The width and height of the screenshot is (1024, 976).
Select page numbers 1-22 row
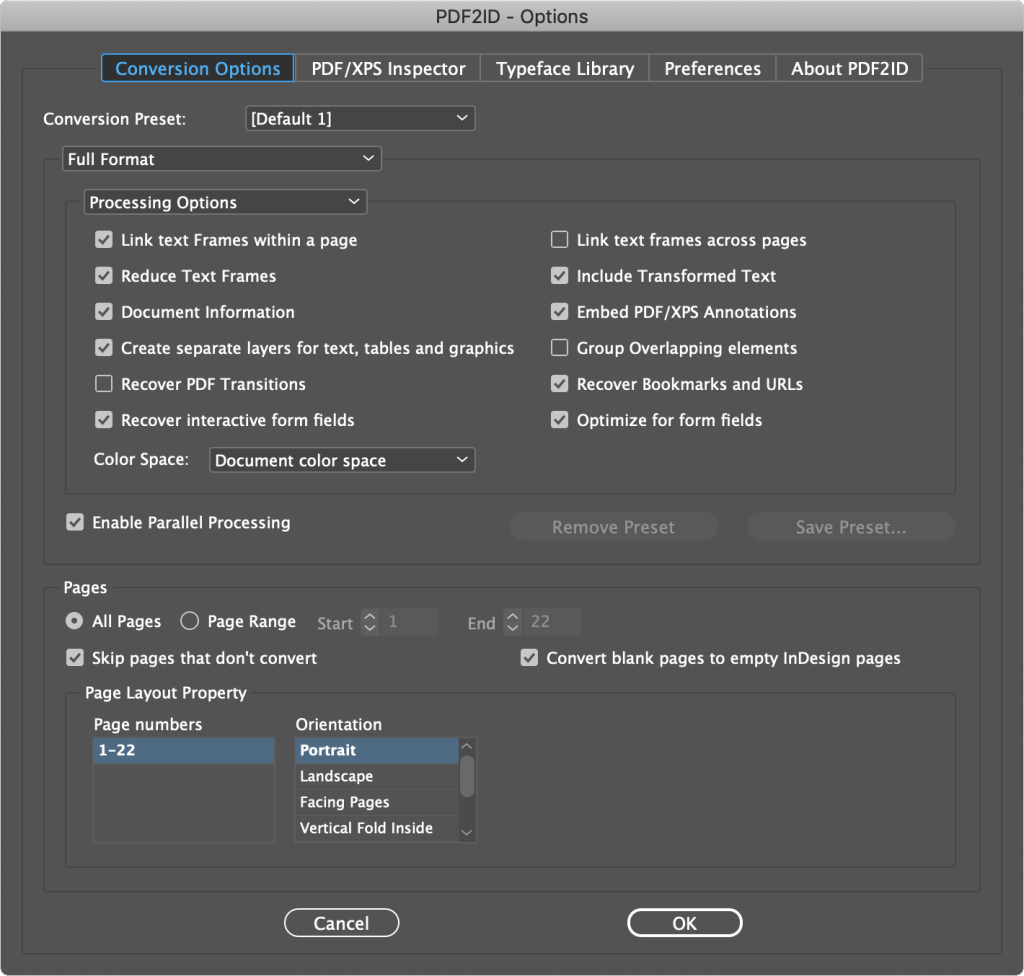[x=184, y=750]
